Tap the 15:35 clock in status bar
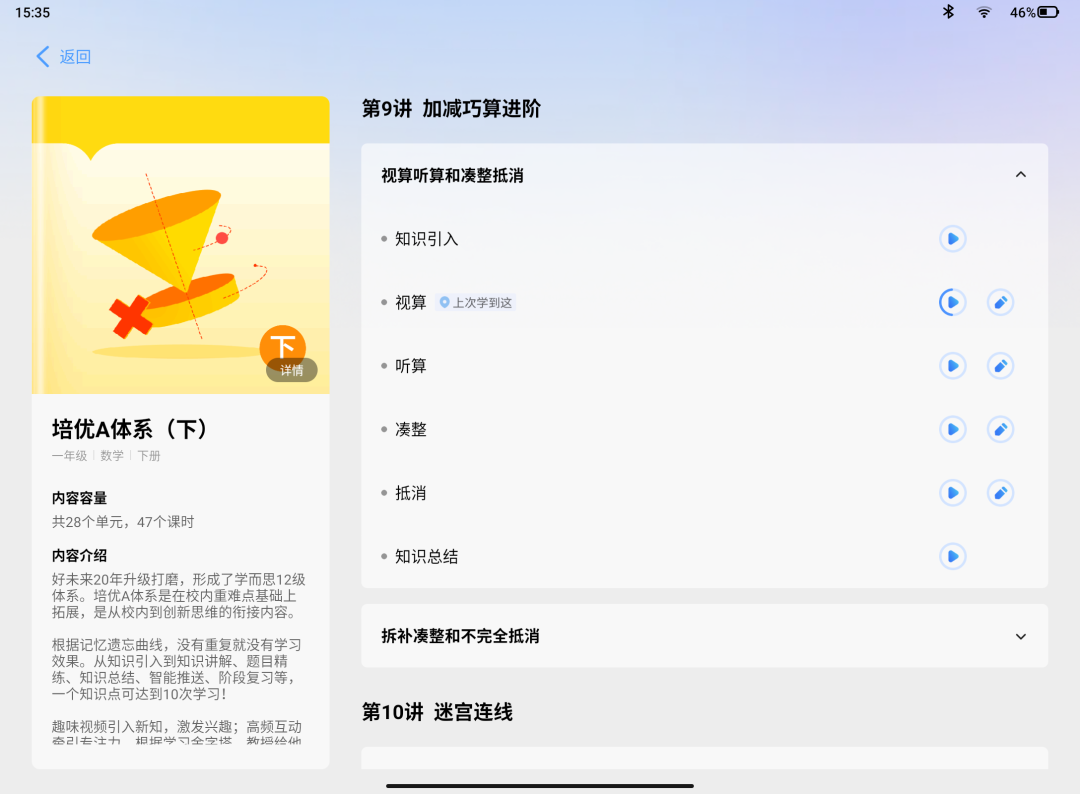 point(32,12)
